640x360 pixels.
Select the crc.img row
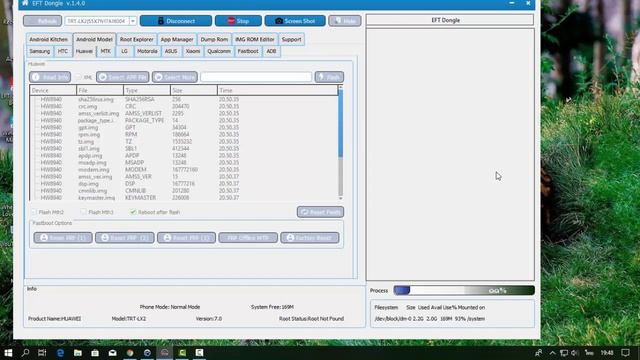point(184,107)
